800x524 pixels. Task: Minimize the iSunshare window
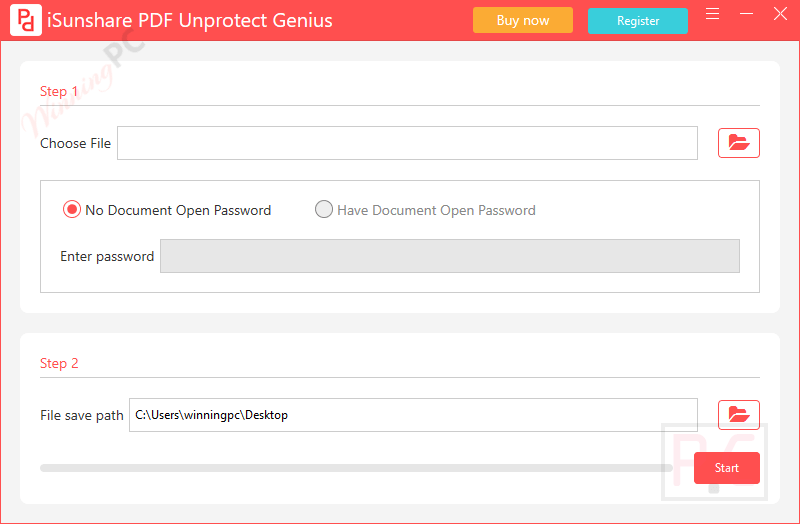coord(746,14)
